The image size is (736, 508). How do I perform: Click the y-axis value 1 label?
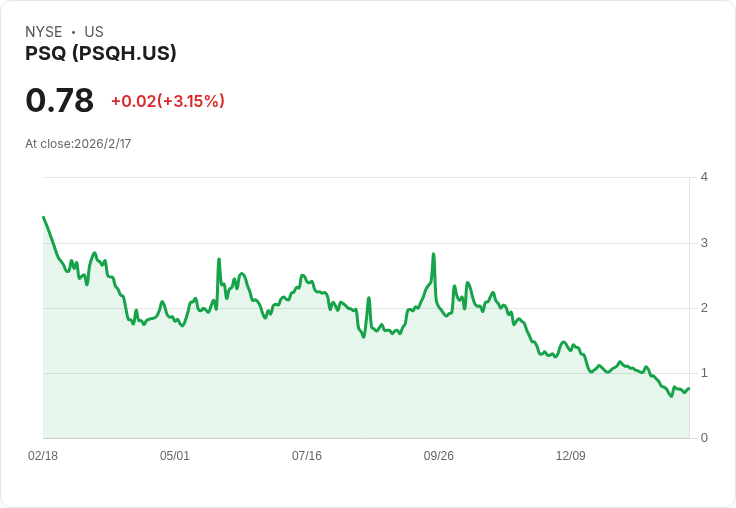click(704, 373)
